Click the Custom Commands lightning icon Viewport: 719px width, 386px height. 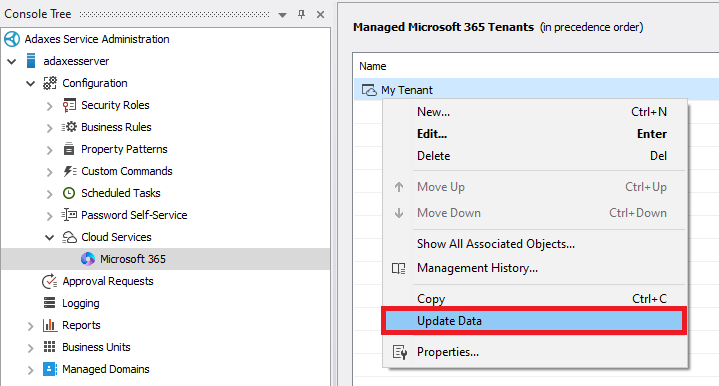coord(69,171)
